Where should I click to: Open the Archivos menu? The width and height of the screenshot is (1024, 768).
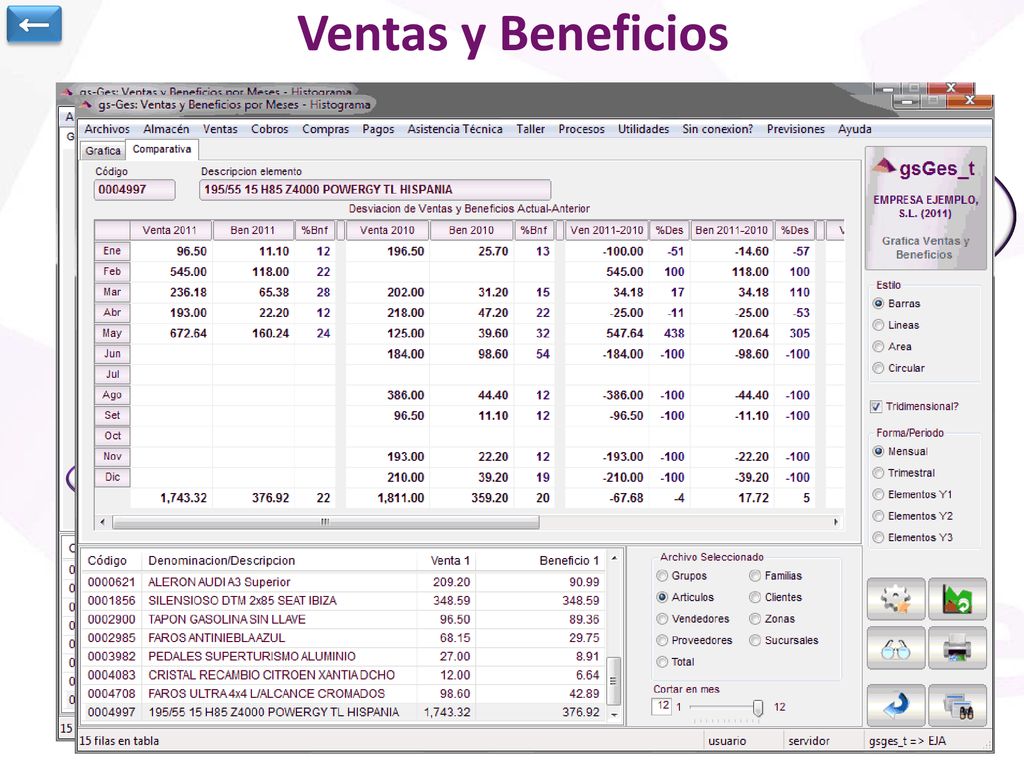point(107,129)
